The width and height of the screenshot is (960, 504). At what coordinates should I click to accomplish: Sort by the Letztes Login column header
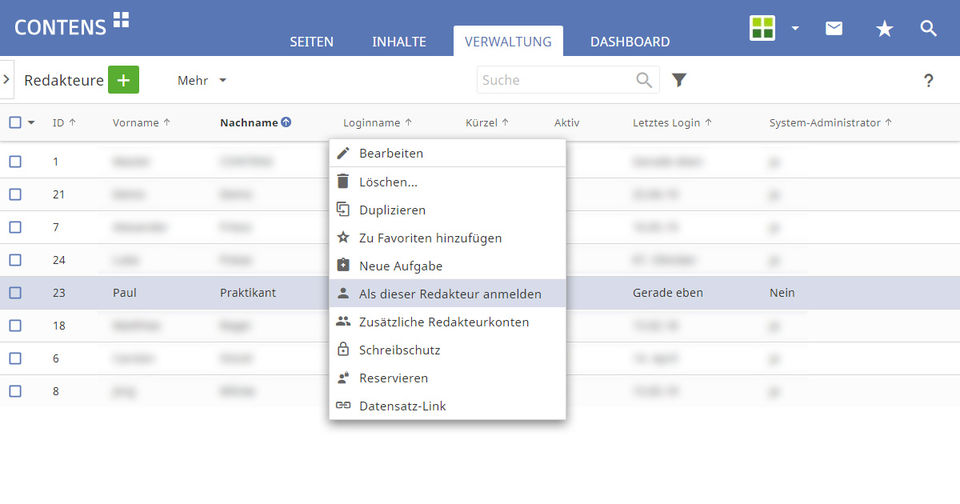pyautogui.click(x=672, y=122)
